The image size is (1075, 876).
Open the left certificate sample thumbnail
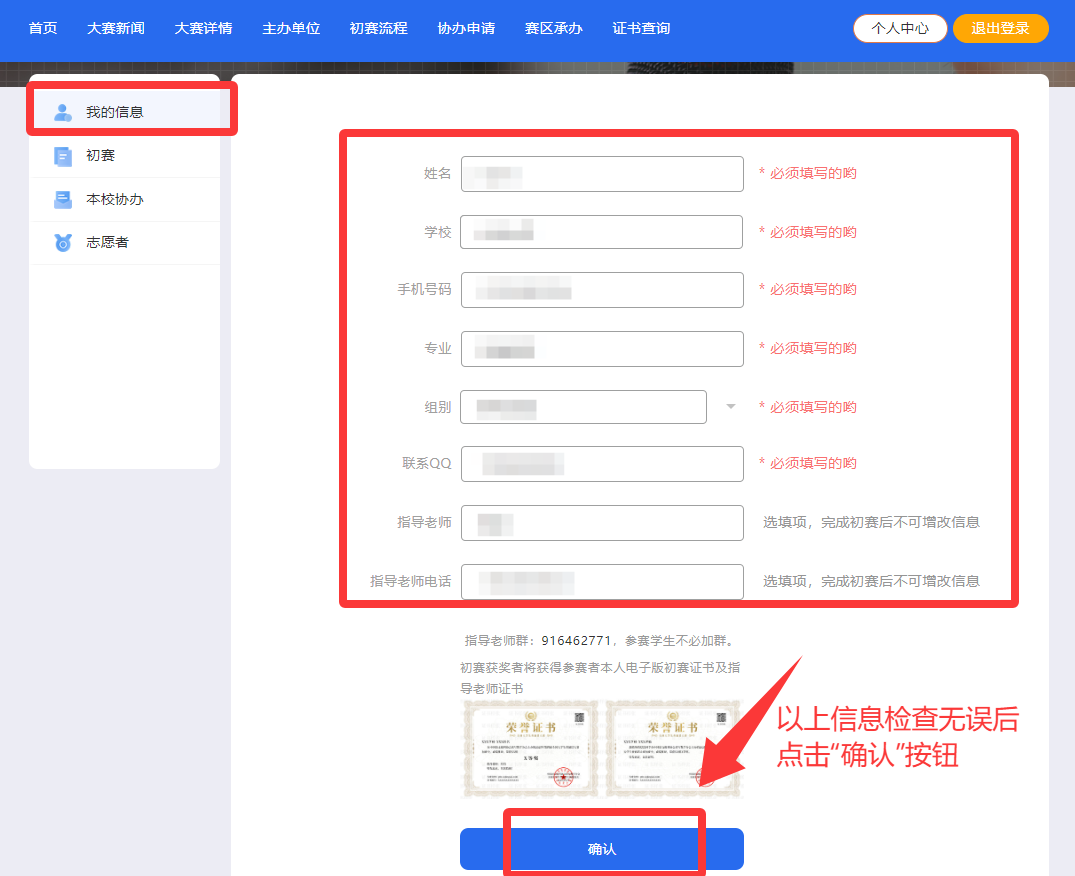coord(530,749)
